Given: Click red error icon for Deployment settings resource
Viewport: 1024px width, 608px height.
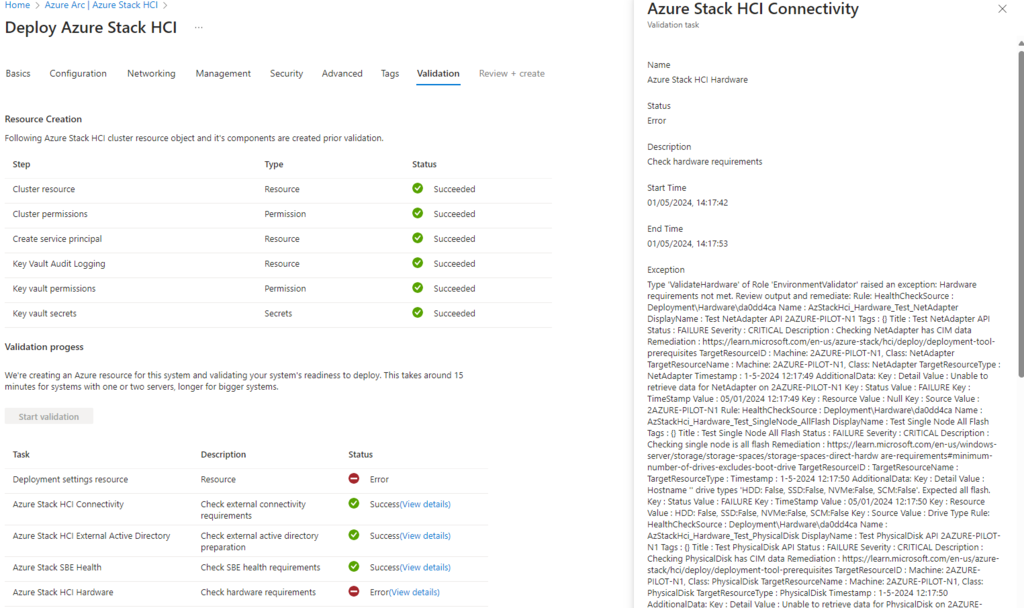Looking at the screenshot, I should pos(354,479).
